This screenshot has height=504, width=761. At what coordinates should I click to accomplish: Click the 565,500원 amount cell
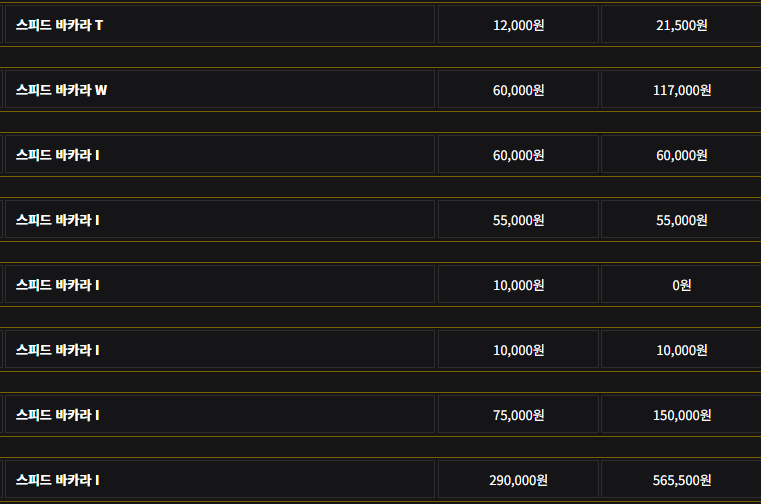coord(681,480)
